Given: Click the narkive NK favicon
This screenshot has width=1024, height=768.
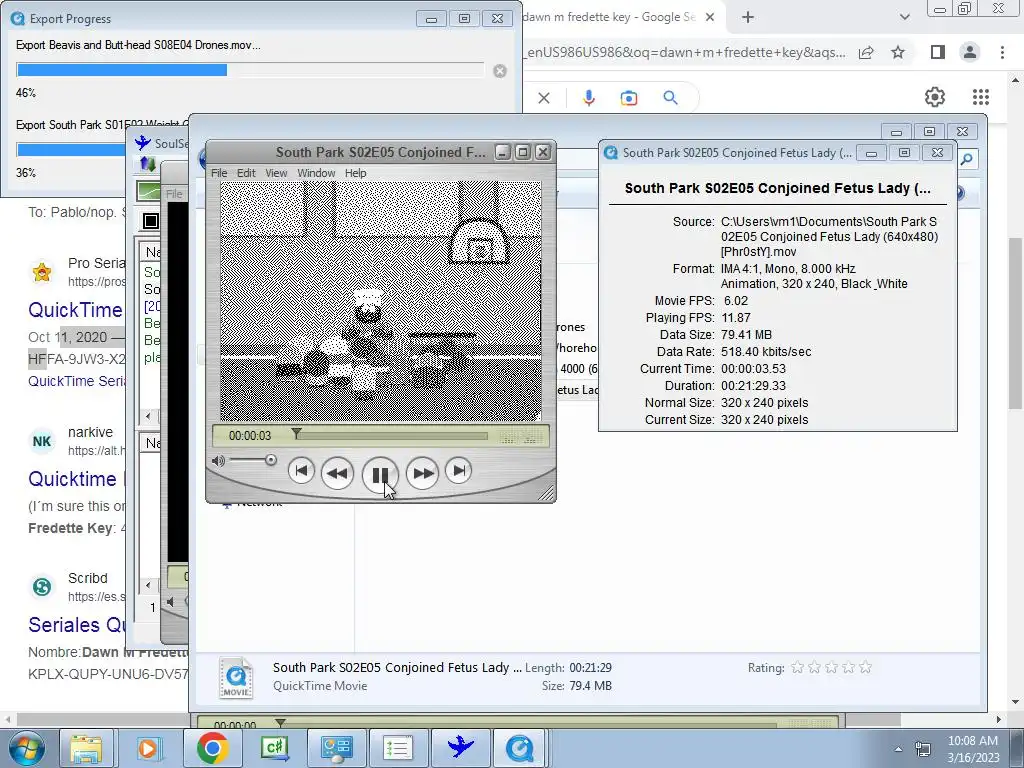Looking at the screenshot, I should click(42, 441).
